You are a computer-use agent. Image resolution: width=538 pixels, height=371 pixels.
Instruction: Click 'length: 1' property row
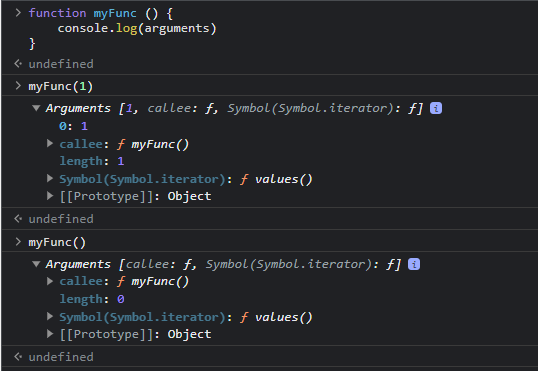[x=92, y=161]
